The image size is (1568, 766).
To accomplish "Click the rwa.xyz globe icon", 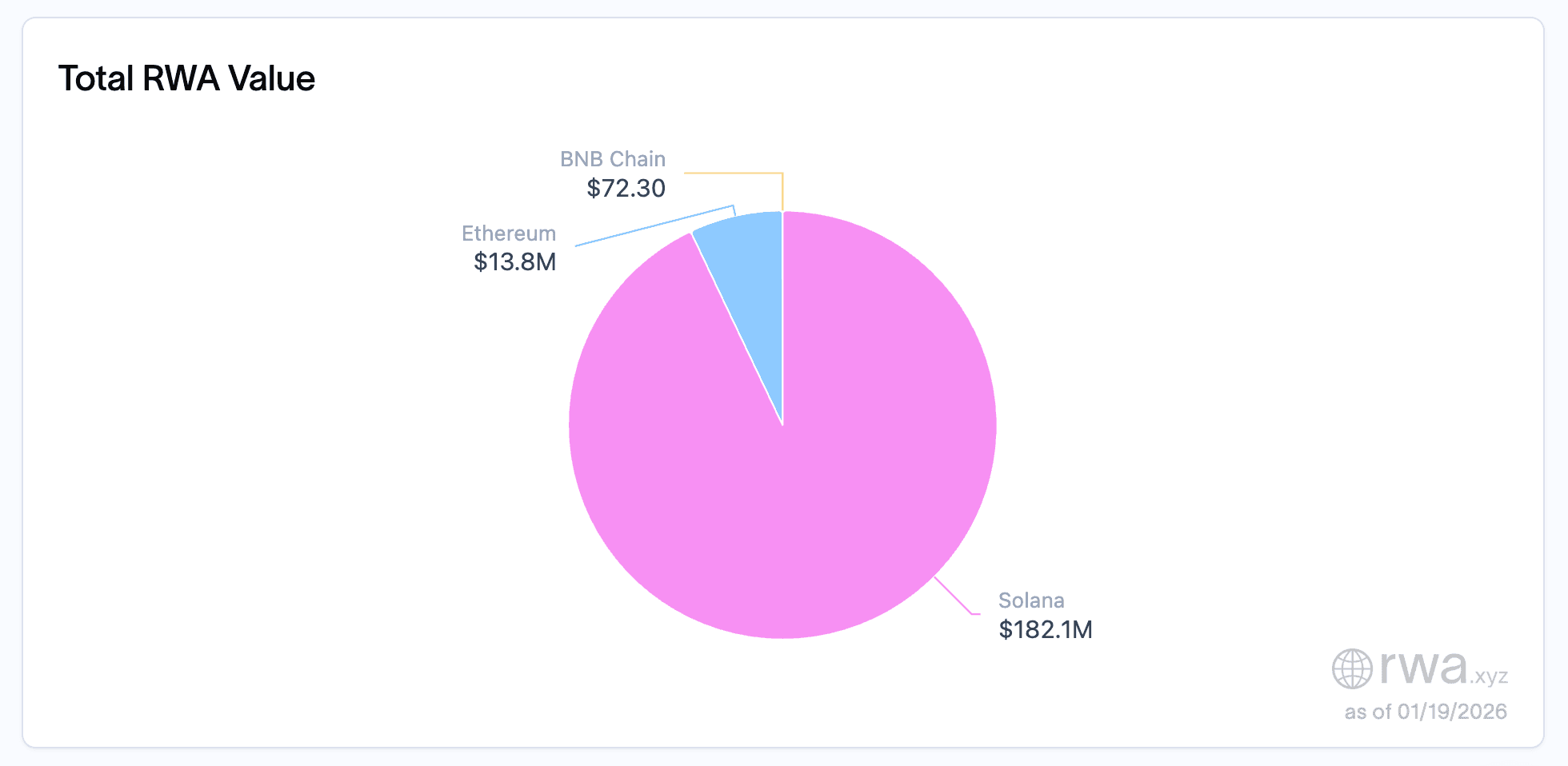I will [x=1352, y=668].
